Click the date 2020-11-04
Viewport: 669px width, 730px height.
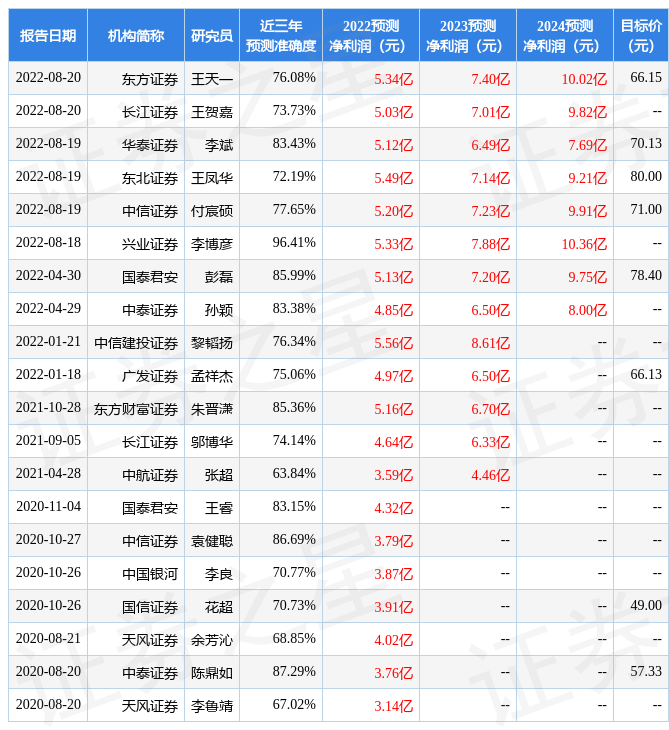click(48, 507)
